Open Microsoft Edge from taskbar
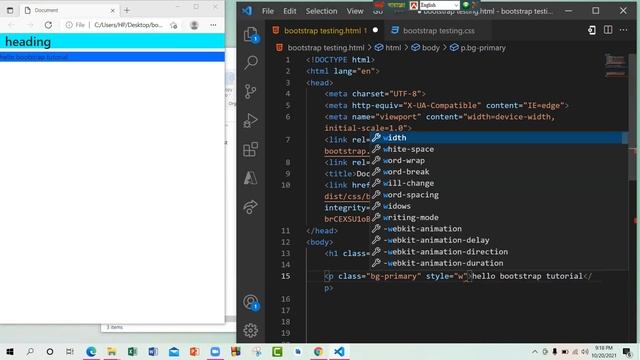Screen dimensions: 640x360 pyautogui.click(x=91, y=351)
